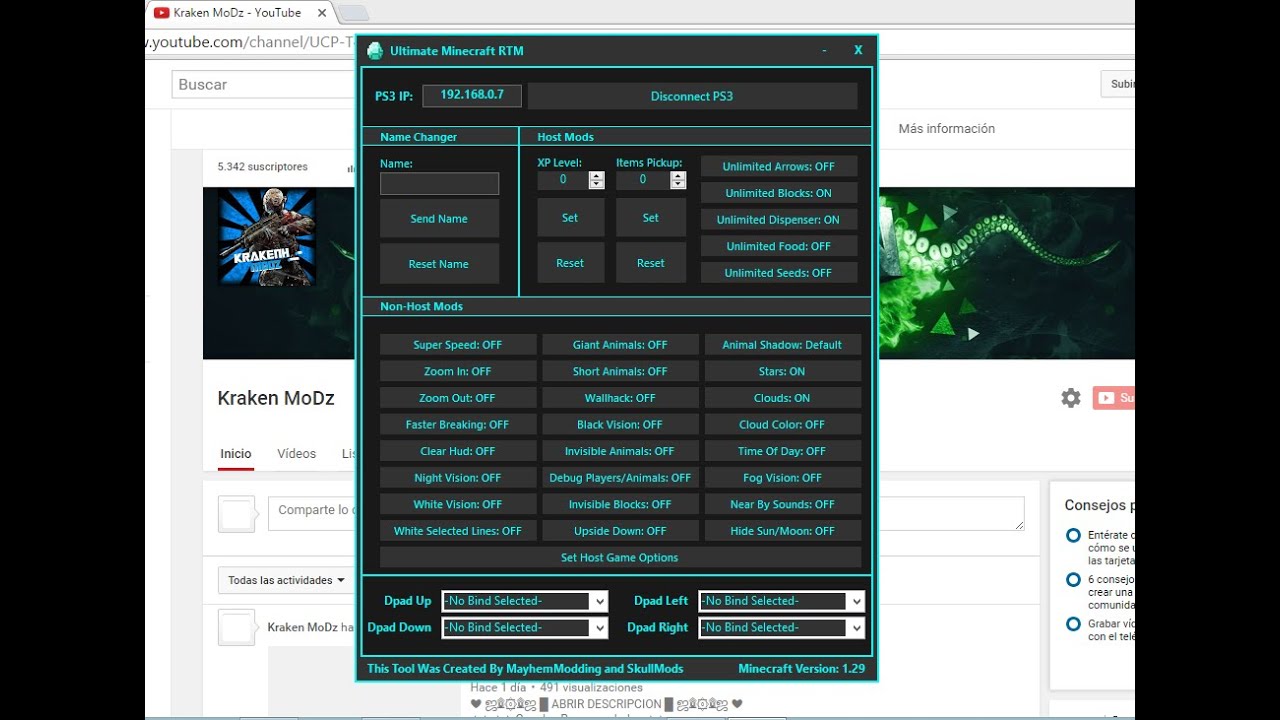The image size is (1280, 720).
Task: Click the PS3 IP address field
Action: click(472, 95)
